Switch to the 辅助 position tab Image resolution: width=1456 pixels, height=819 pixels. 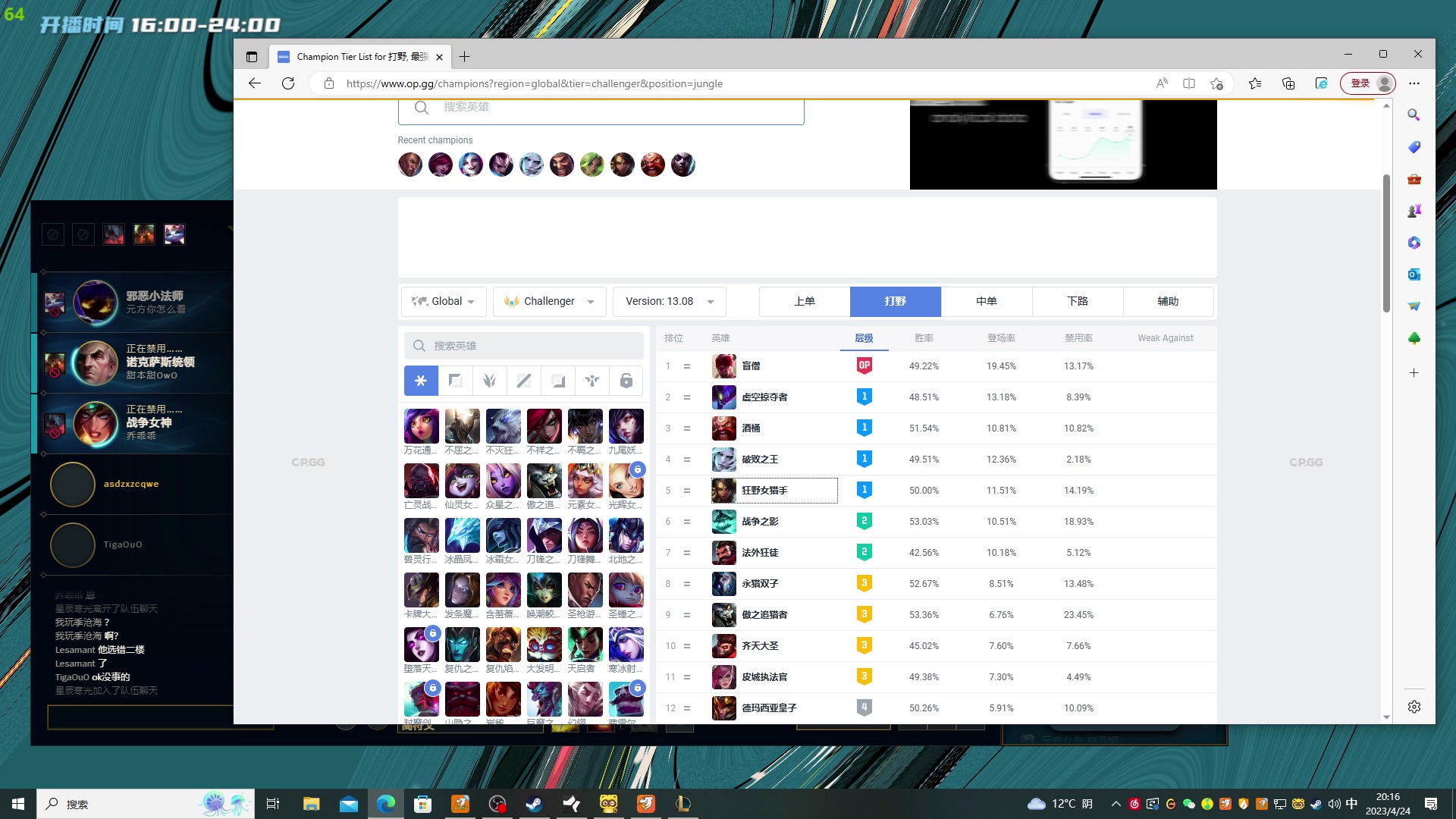point(1168,301)
